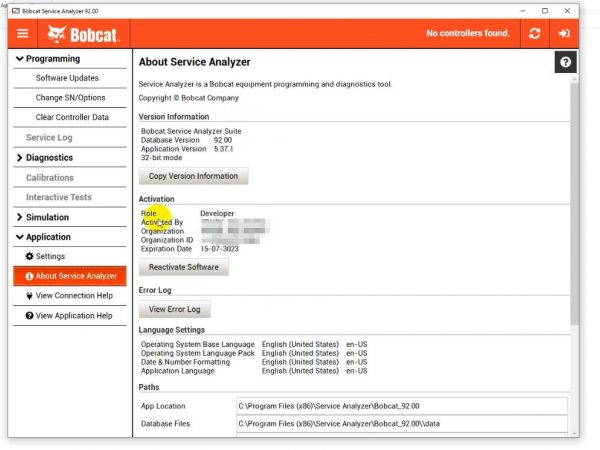The image size is (600, 450).
Task: Click the refresh controllers icon
Action: [x=535, y=33]
